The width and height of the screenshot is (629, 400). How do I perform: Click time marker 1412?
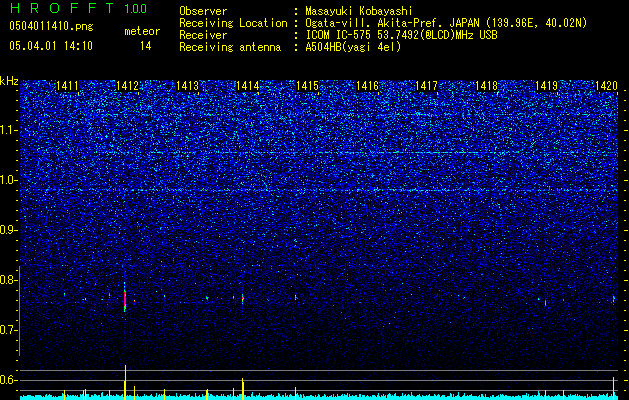(128, 86)
